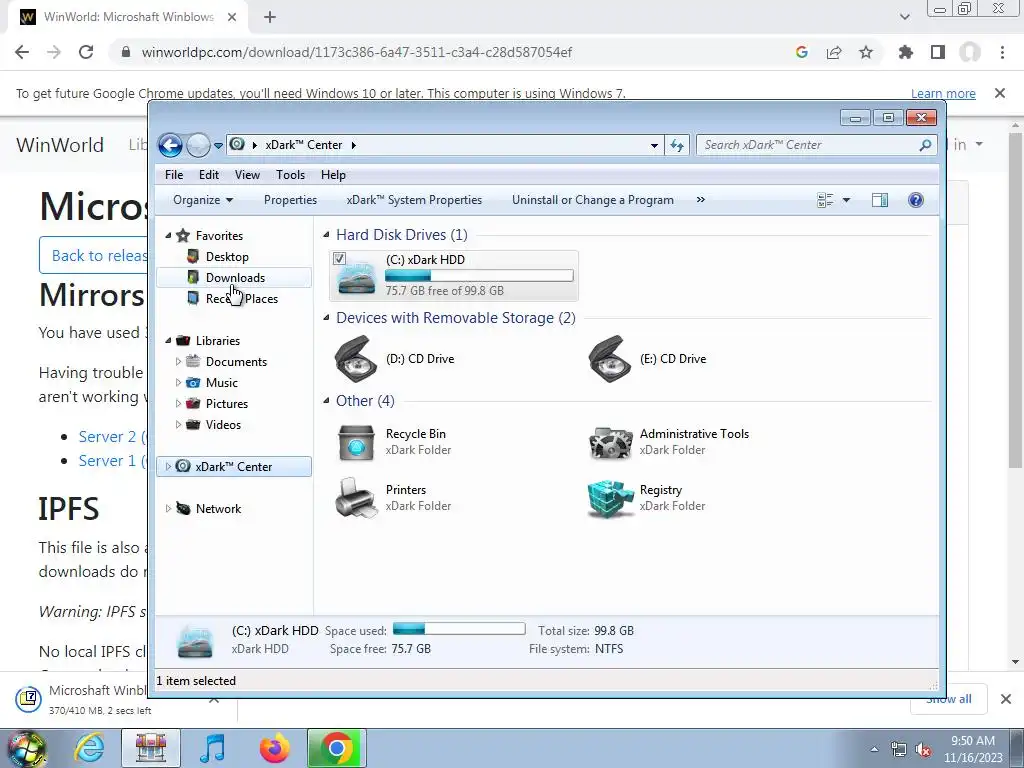Open the File menu
Image resolution: width=1024 pixels, height=768 pixels.
point(174,175)
